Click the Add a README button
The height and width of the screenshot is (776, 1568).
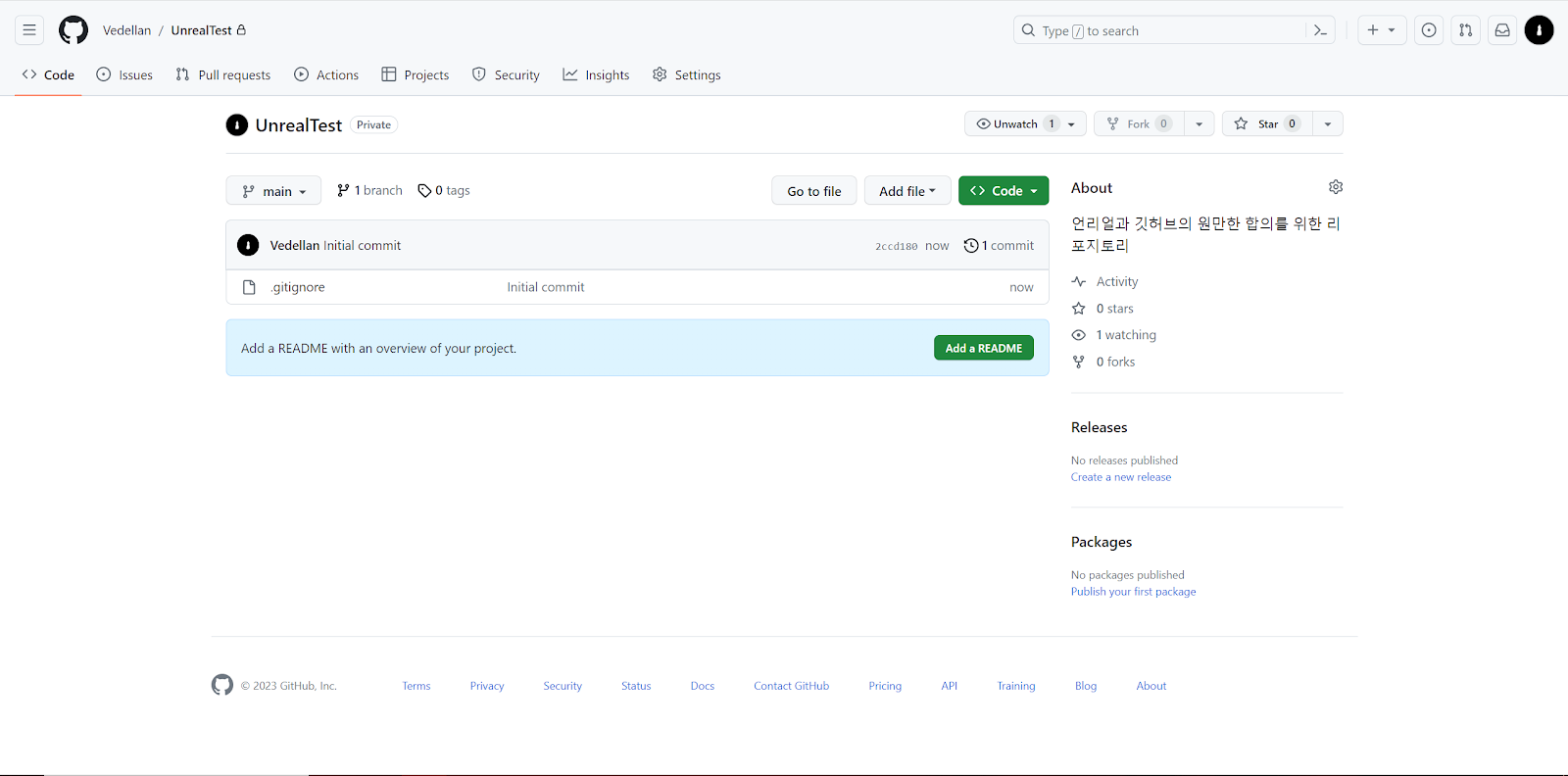(x=984, y=348)
